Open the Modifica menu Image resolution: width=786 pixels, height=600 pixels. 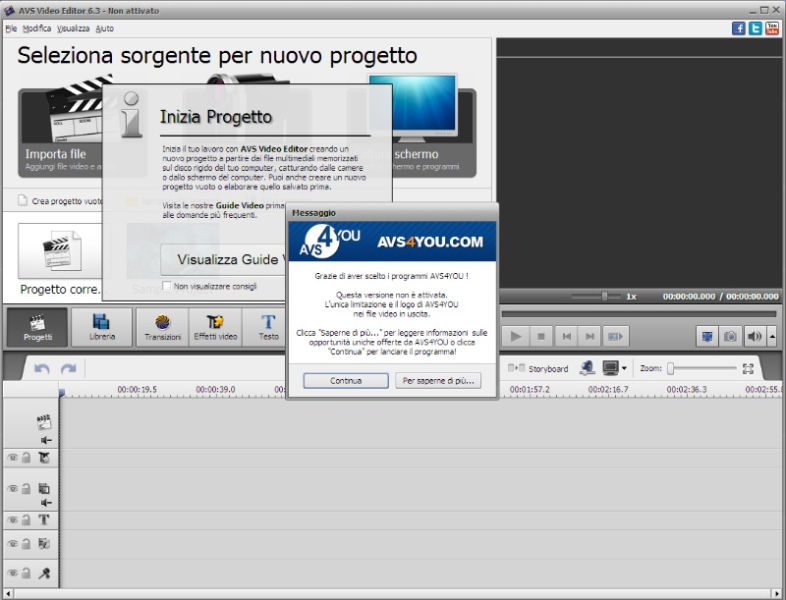[x=37, y=29]
